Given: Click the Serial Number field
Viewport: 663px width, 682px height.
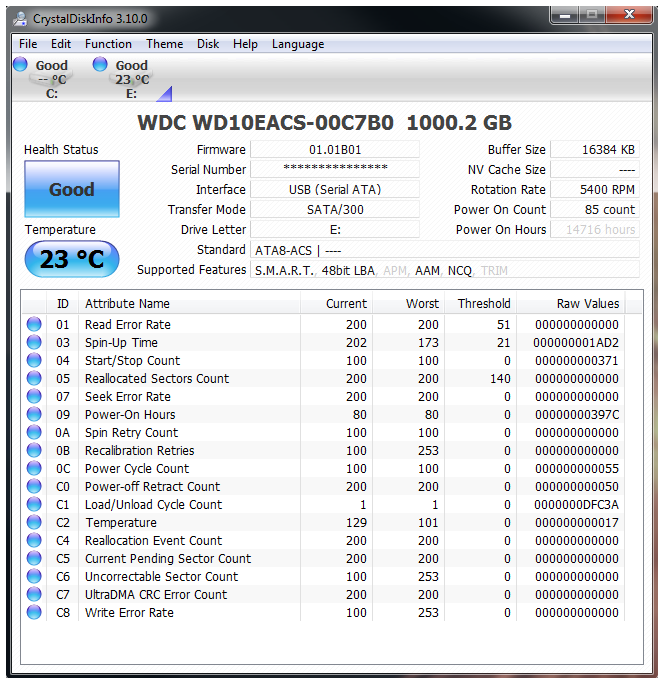Looking at the screenshot, I should (335, 170).
